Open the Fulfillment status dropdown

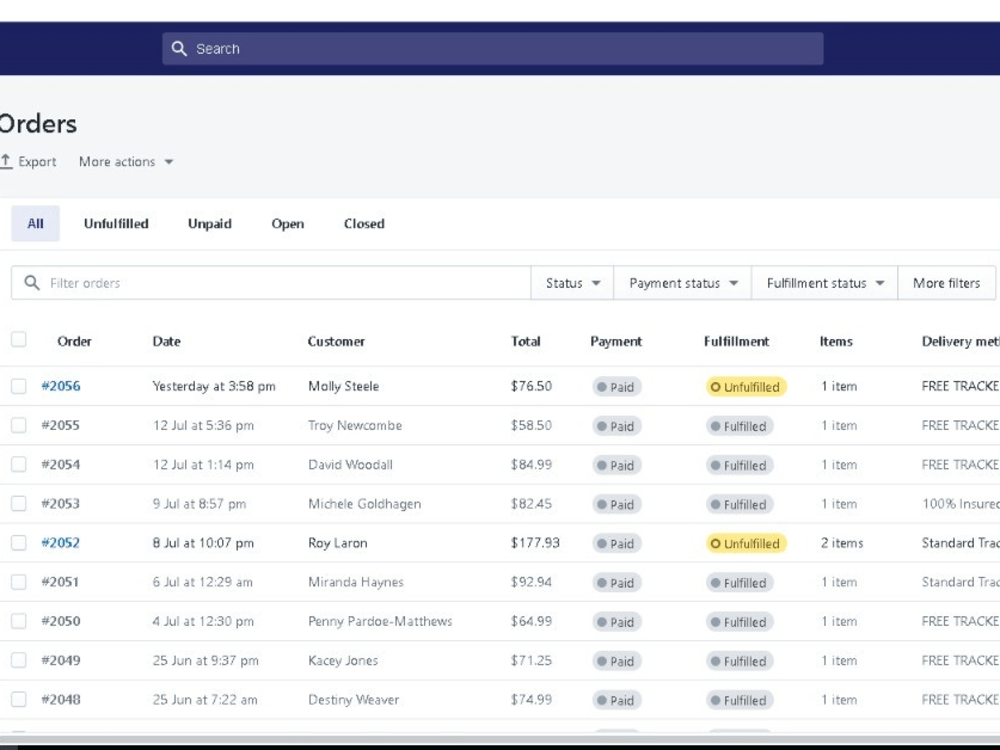tap(825, 283)
